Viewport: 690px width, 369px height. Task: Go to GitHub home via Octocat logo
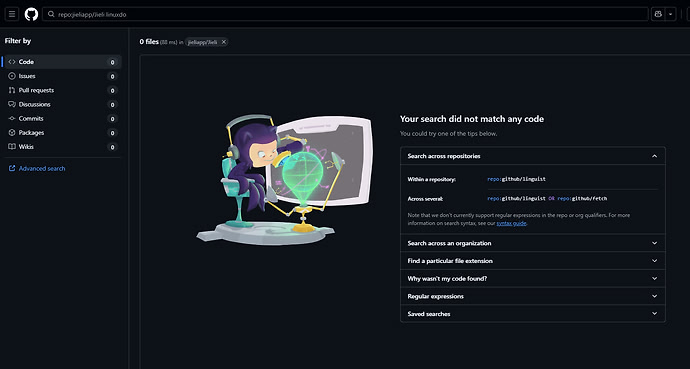[x=31, y=14]
